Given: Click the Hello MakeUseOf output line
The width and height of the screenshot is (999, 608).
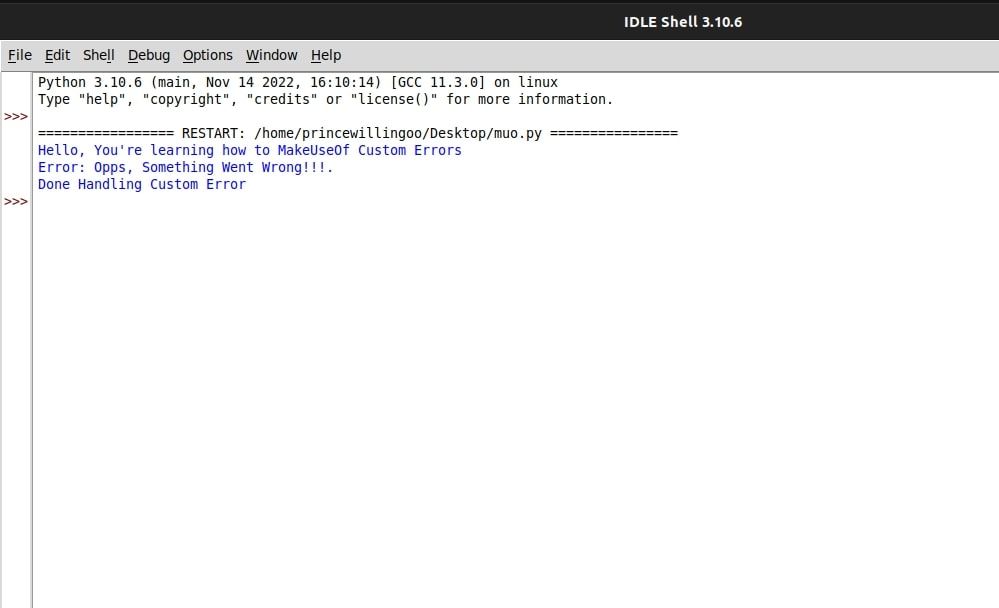Looking at the screenshot, I should click(x=249, y=150).
